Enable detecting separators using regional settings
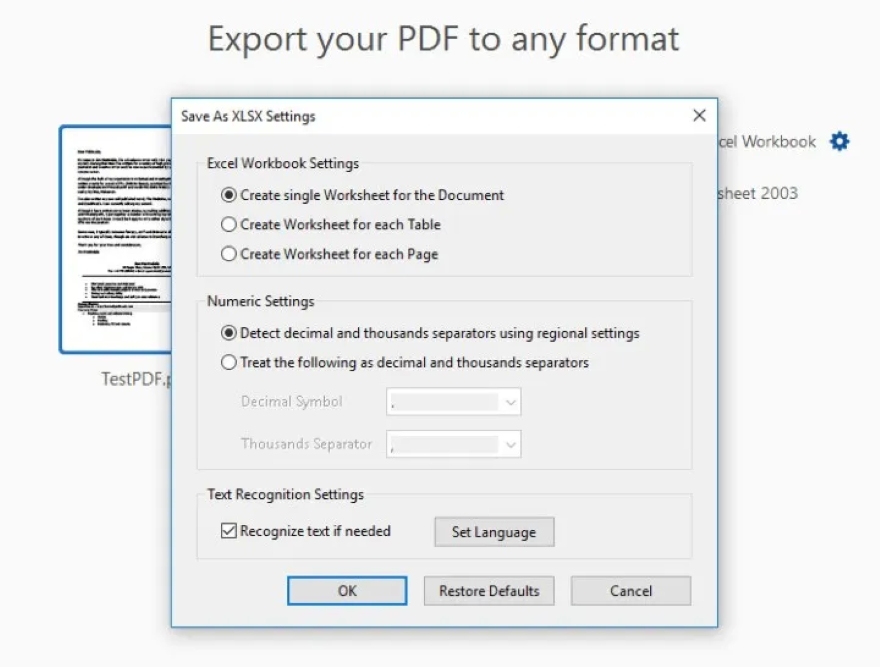 [229, 333]
